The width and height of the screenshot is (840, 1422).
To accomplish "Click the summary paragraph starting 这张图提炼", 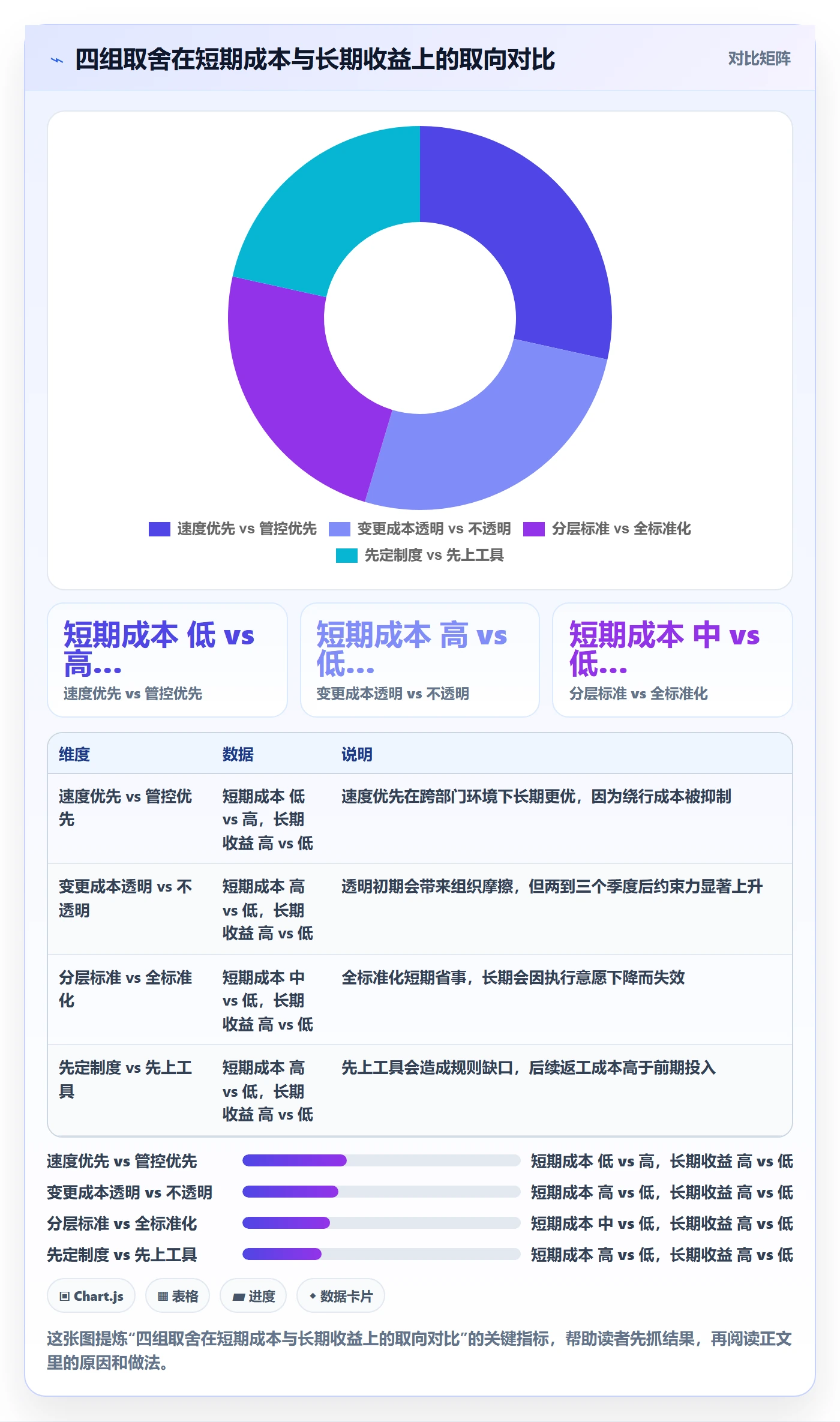I will click(419, 1351).
